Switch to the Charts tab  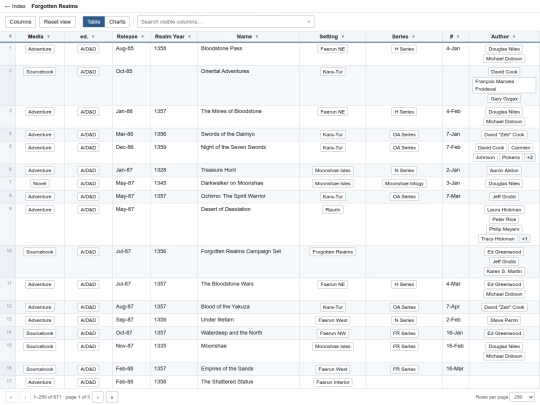(x=117, y=22)
